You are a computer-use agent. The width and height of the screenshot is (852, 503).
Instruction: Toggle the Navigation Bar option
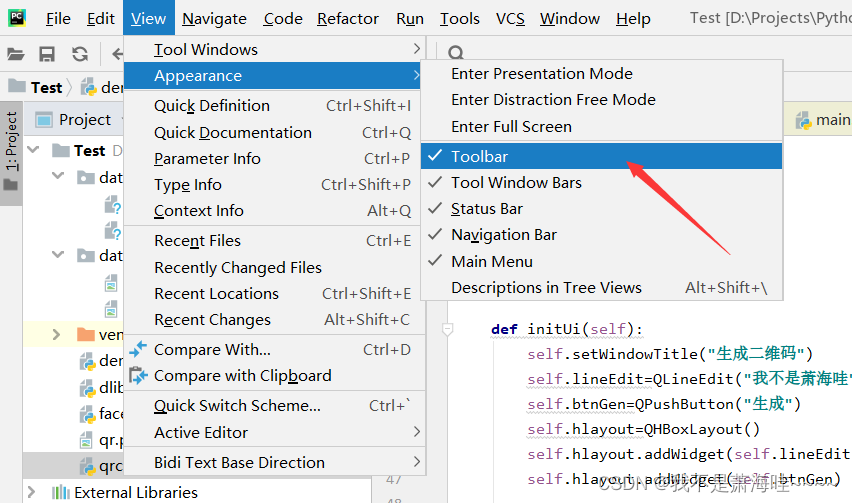click(x=602, y=235)
